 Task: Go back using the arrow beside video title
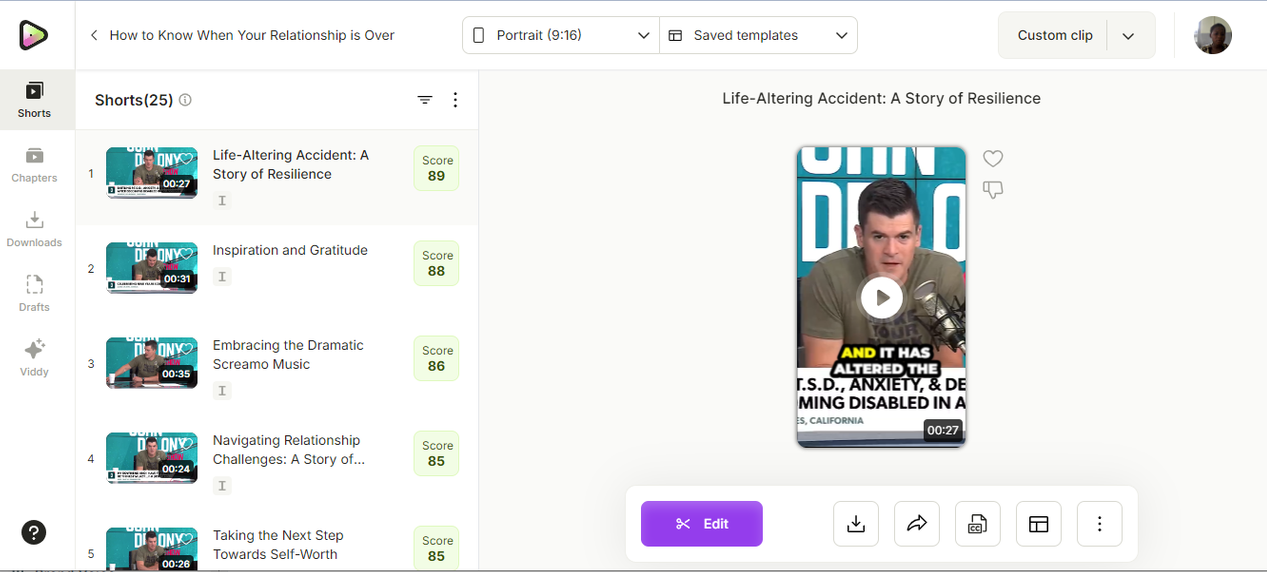point(94,35)
